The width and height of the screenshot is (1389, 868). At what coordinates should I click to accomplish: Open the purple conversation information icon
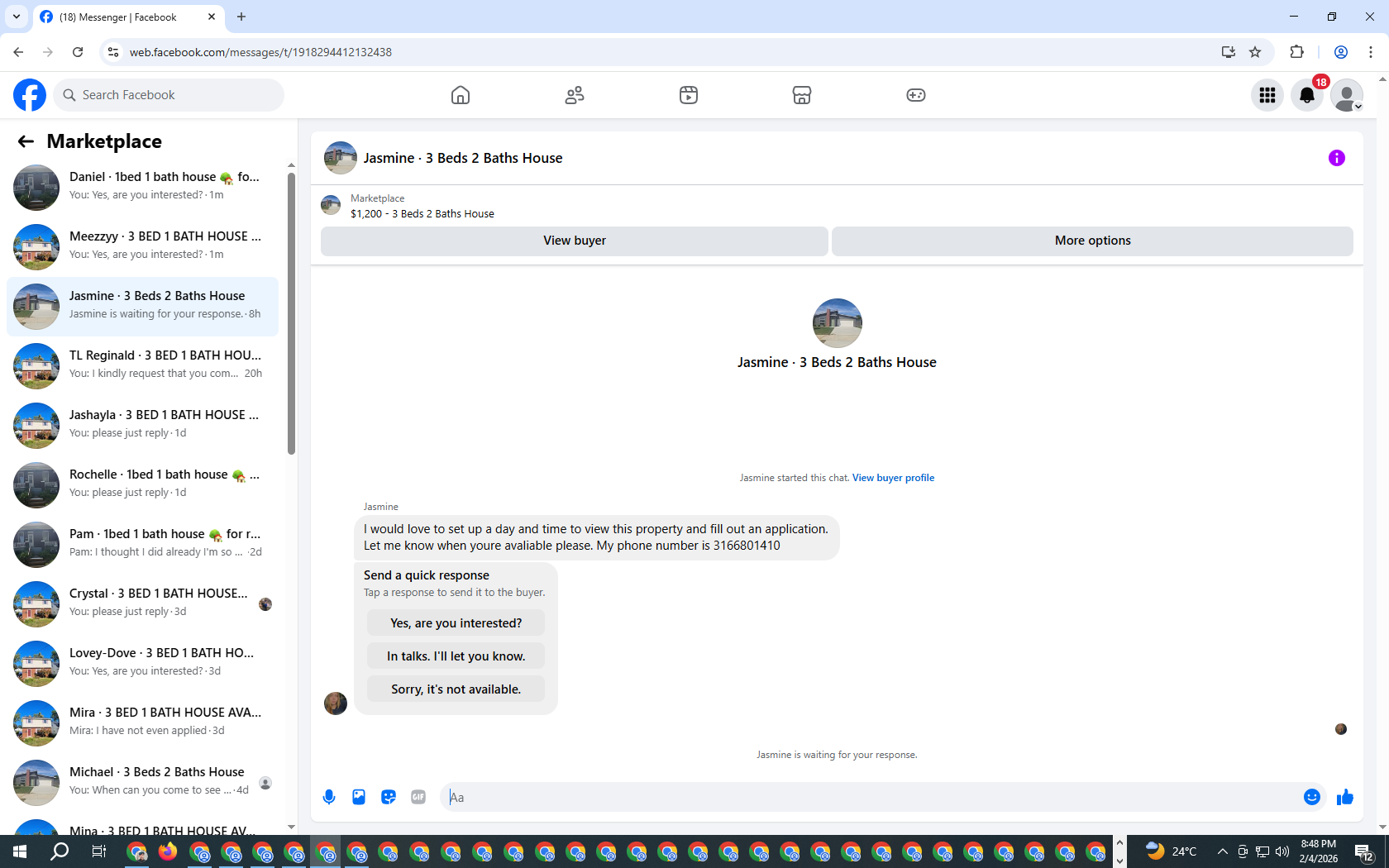(x=1337, y=158)
